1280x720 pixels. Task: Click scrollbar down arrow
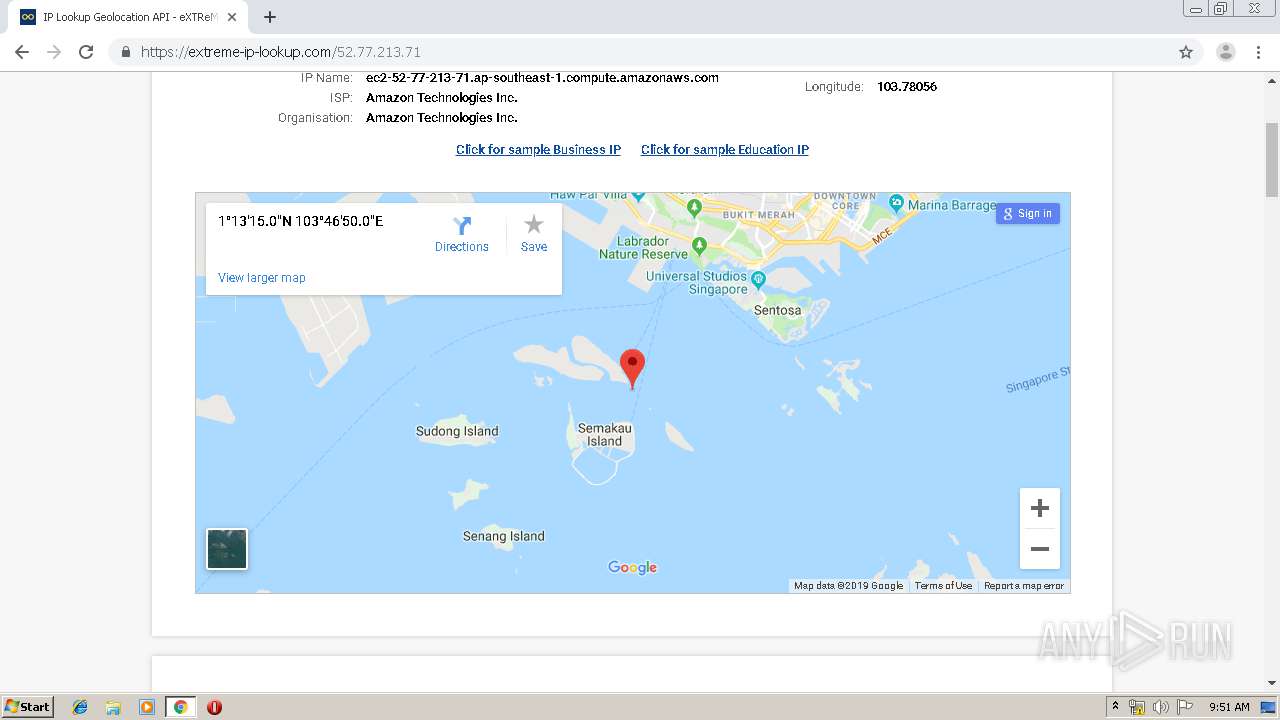(x=1272, y=683)
